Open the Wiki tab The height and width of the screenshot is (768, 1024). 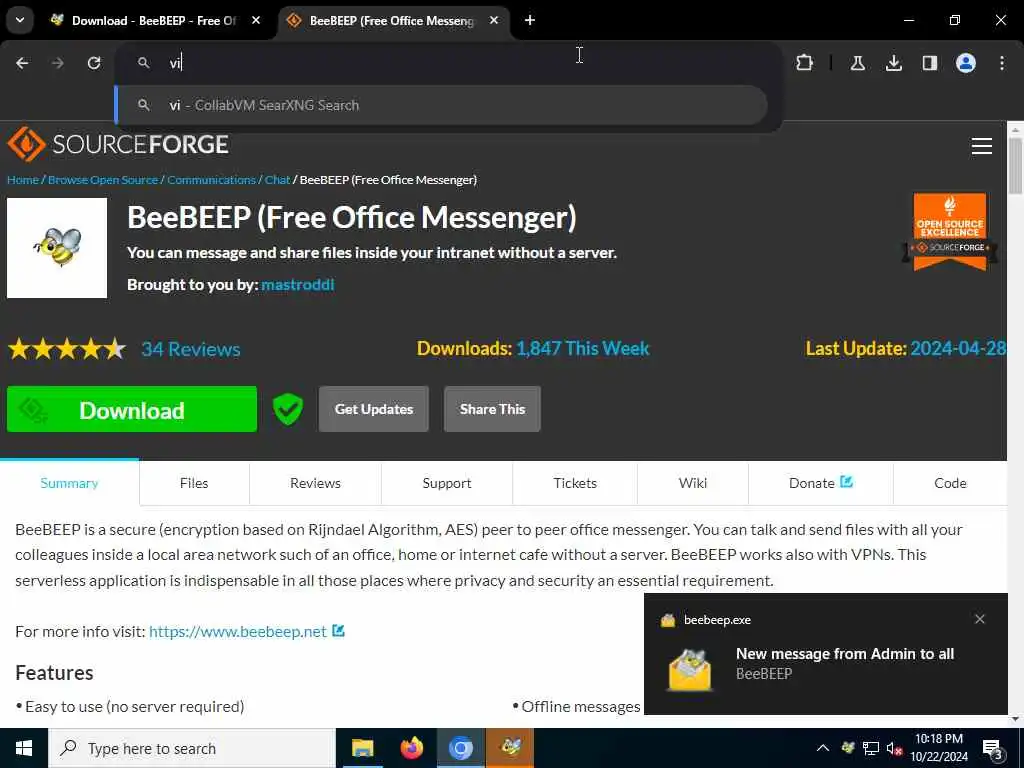click(x=692, y=483)
